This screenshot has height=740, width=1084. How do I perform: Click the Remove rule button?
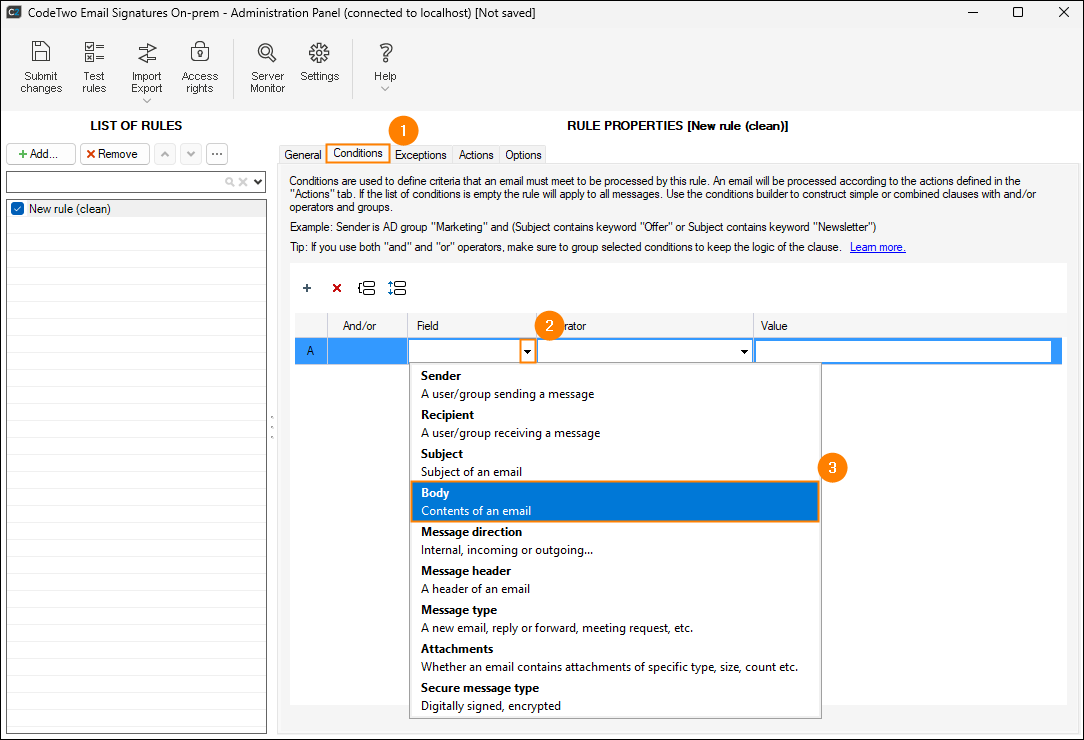(115, 154)
